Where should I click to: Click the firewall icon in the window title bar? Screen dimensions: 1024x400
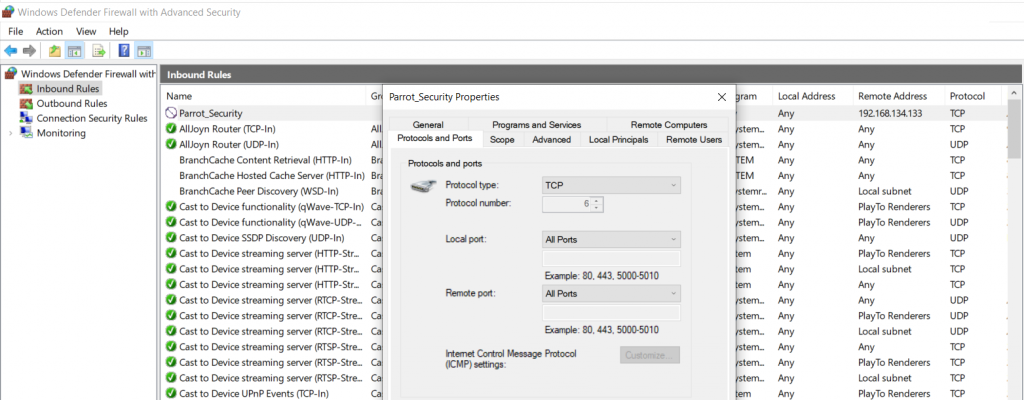pos(9,12)
